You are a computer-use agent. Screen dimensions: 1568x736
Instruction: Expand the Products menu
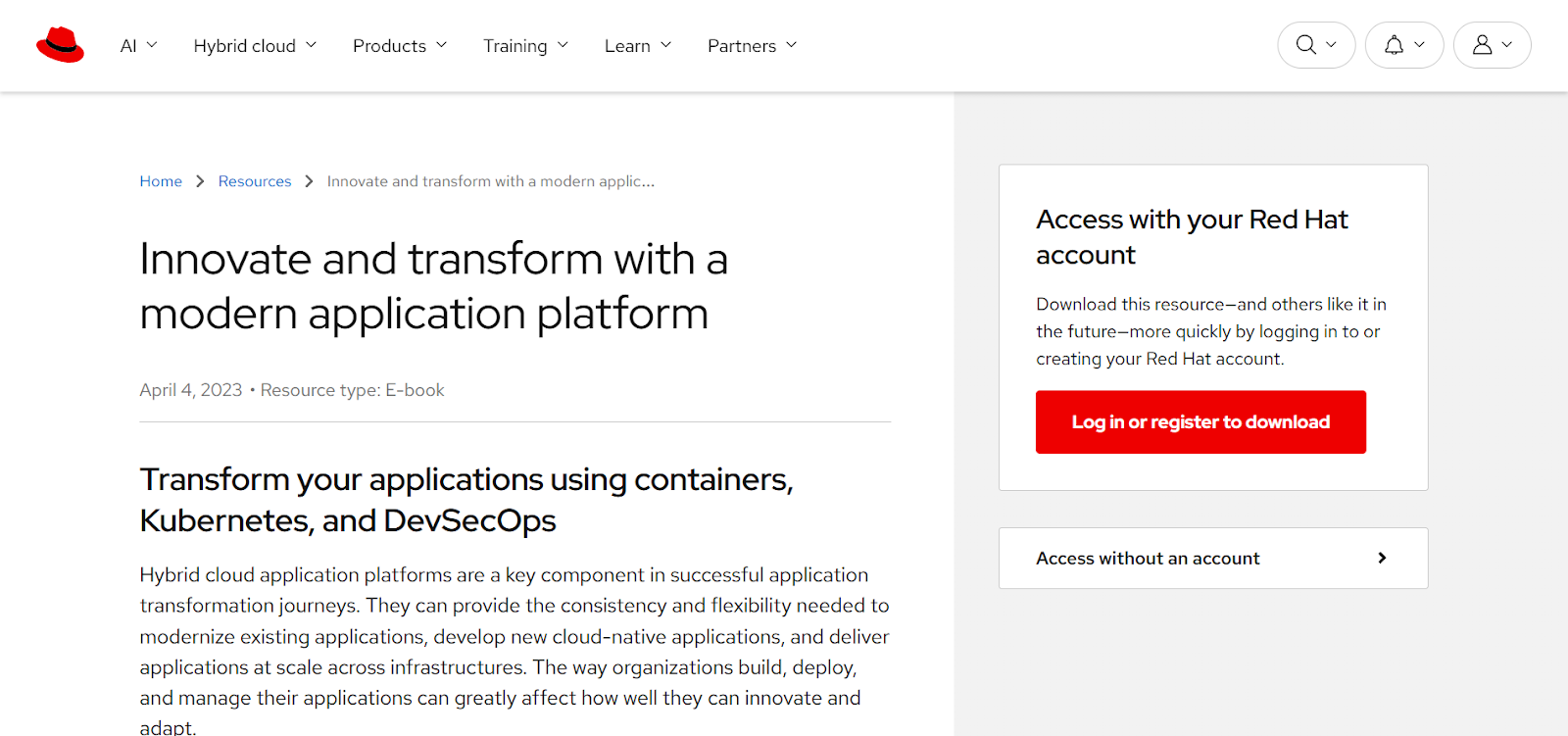tap(400, 46)
